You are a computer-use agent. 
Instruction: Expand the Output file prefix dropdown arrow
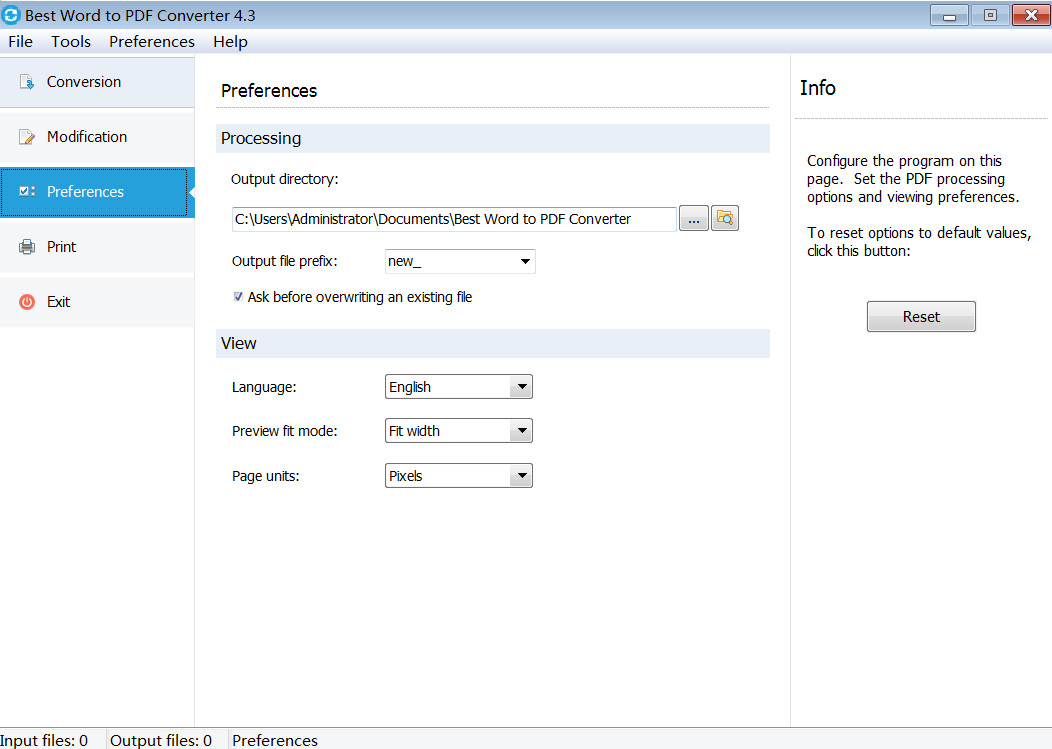click(x=525, y=261)
